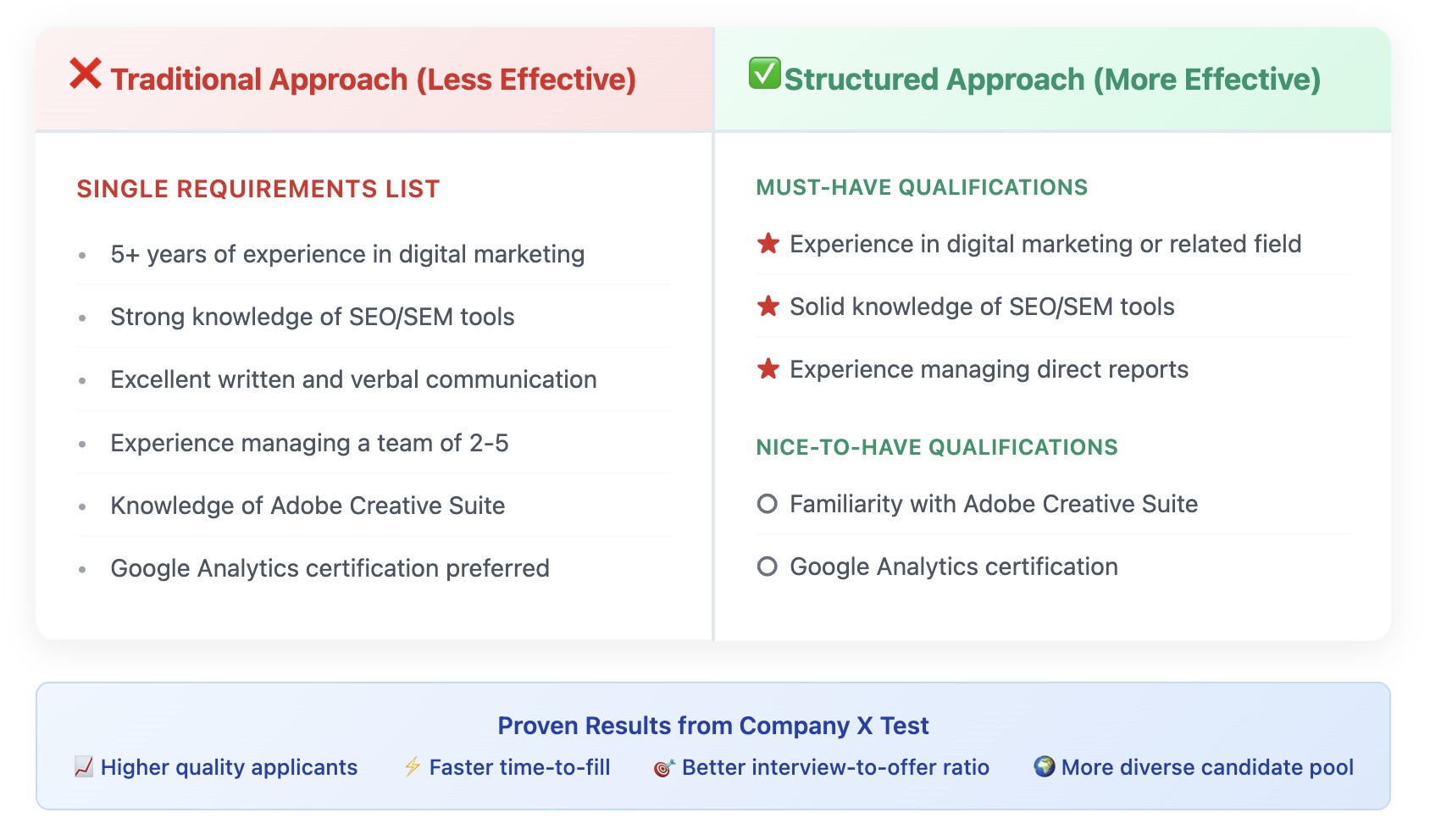Select the circle next to Familiarity with Adobe

point(768,504)
